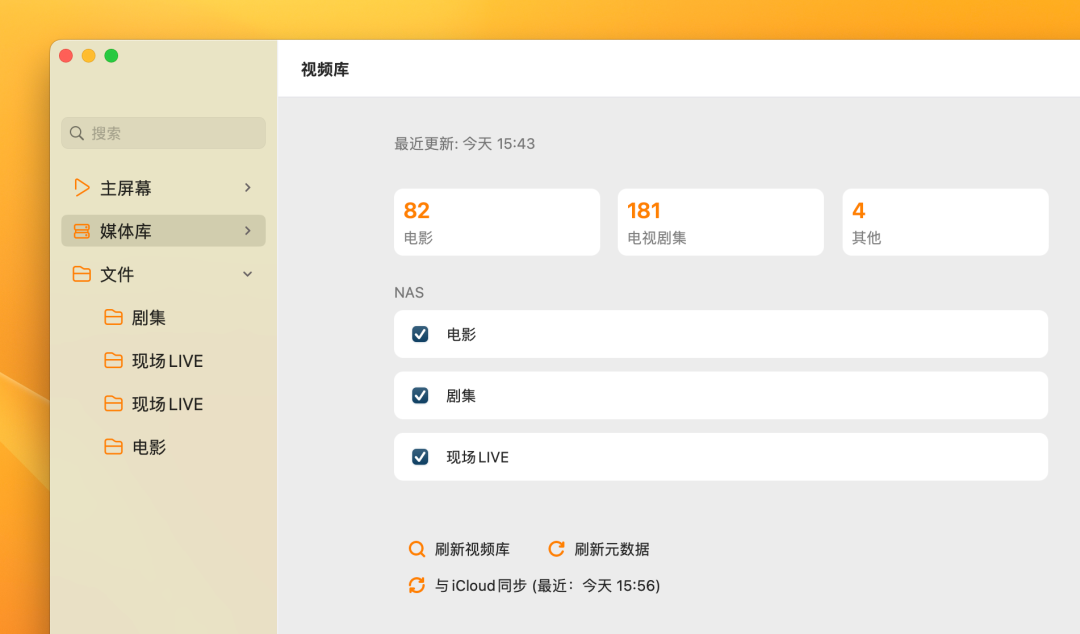Collapse the 文件 section
The image size is (1080, 634).
click(x=247, y=274)
